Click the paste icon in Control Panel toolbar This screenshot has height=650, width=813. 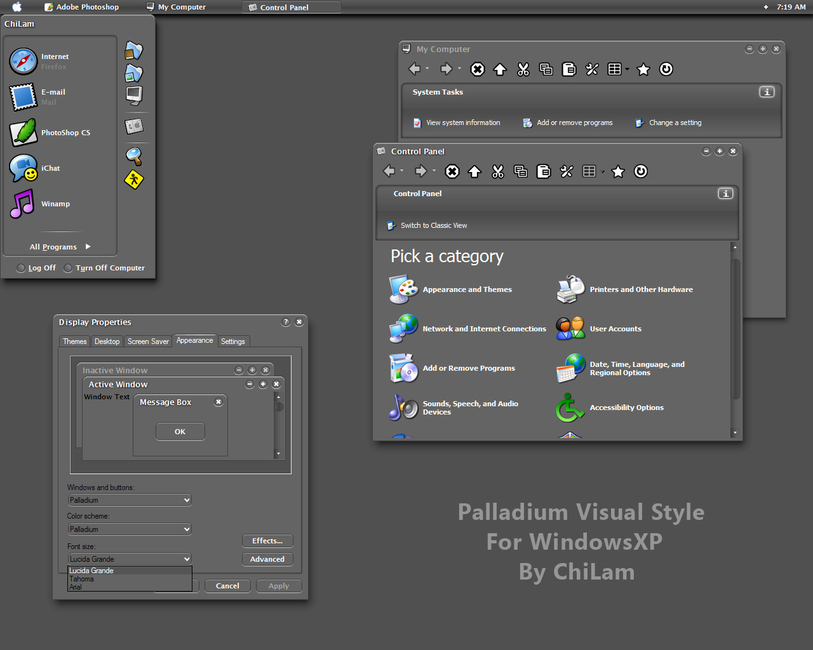[543, 171]
